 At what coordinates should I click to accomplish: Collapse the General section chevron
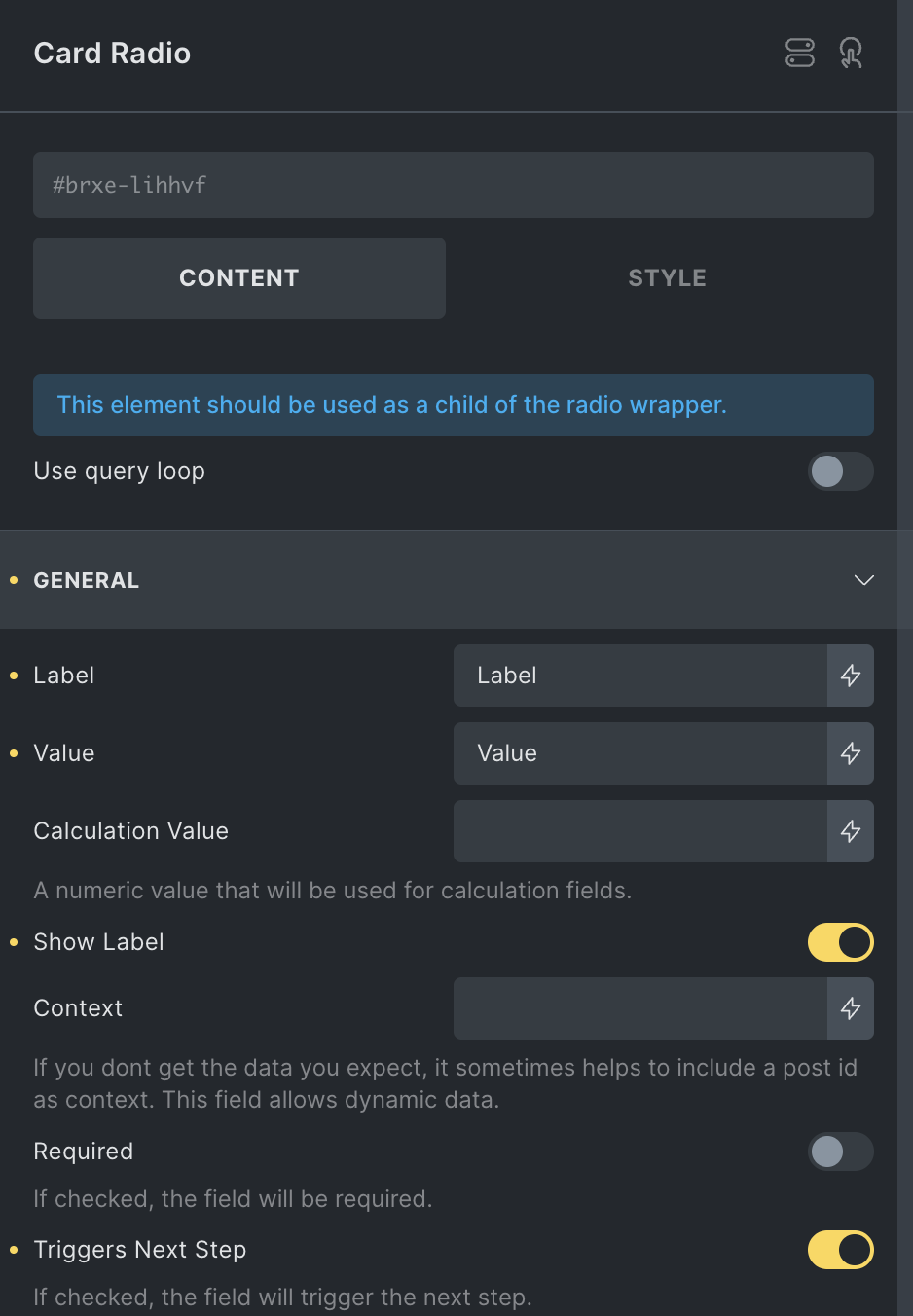(x=863, y=580)
